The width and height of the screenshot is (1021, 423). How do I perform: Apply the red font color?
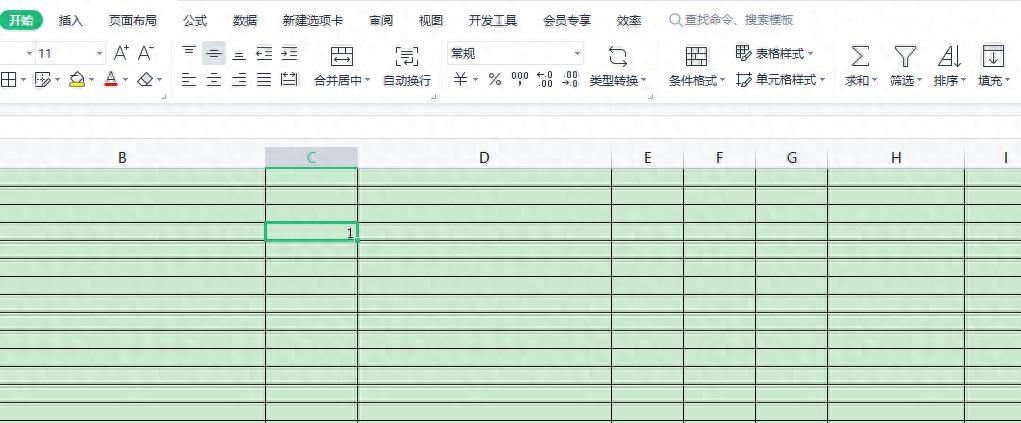pyautogui.click(x=111, y=79)
